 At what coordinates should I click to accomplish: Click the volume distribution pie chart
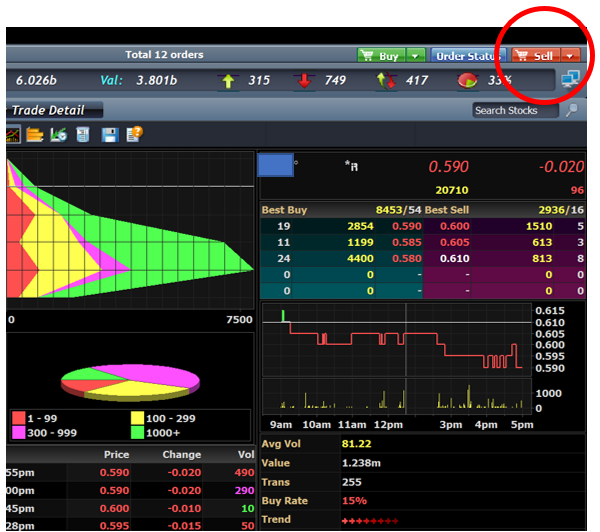[130, 382]
